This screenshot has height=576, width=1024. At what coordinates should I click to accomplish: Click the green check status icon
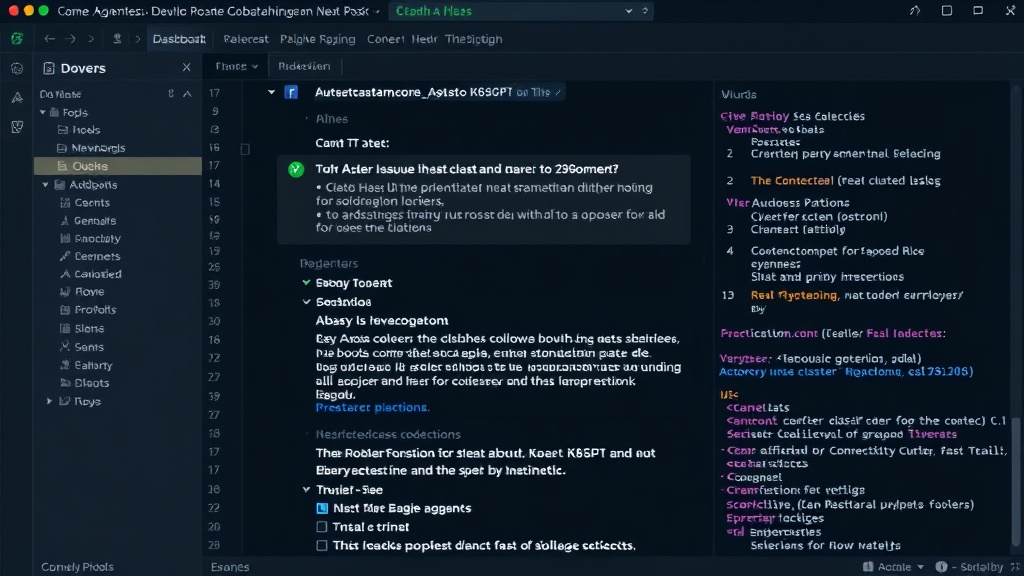point(296,169)
